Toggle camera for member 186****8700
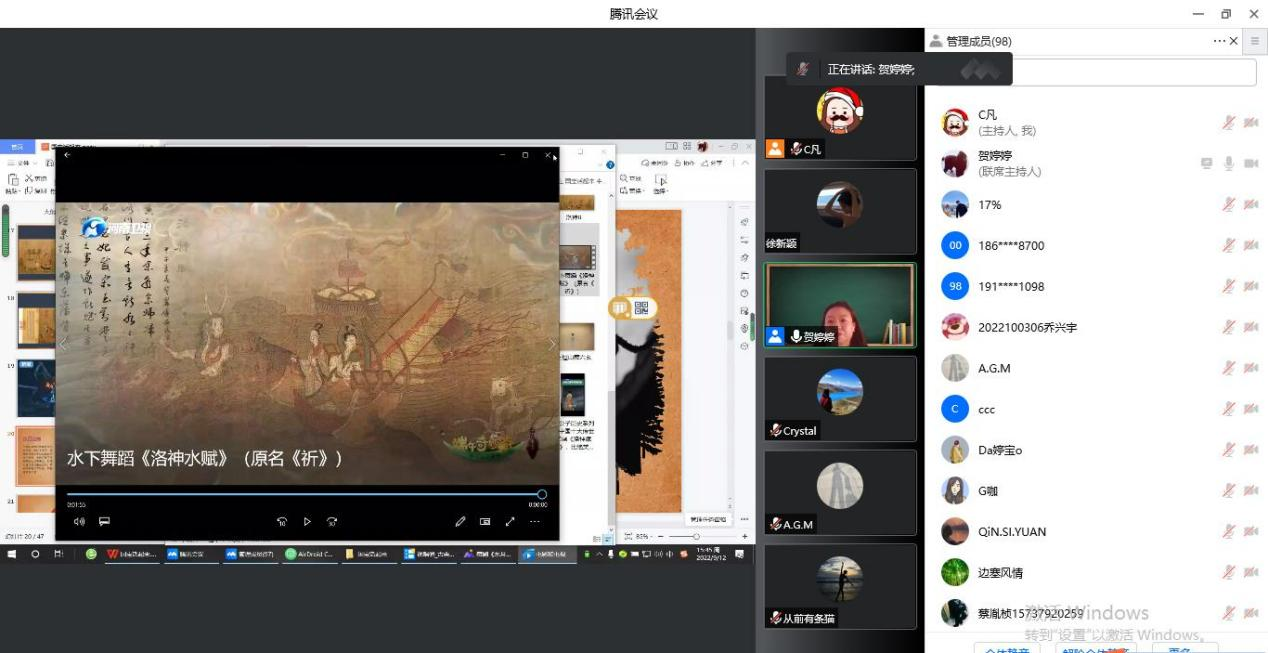The height and width of the screenshot is (653, 1268). point(1251,245)
